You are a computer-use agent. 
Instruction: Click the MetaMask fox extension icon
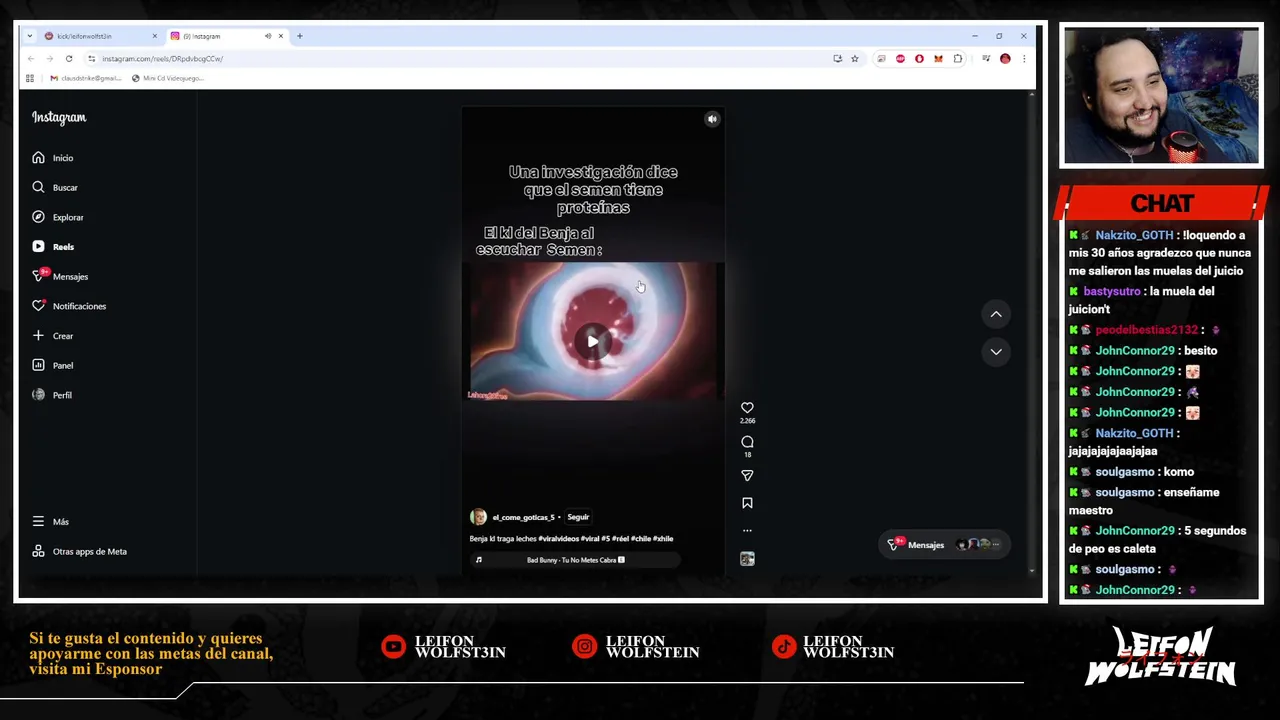pos(938,59)
